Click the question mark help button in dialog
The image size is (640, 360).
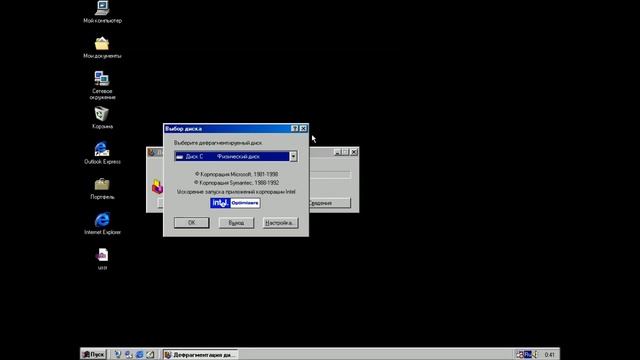tap(295, 129)
